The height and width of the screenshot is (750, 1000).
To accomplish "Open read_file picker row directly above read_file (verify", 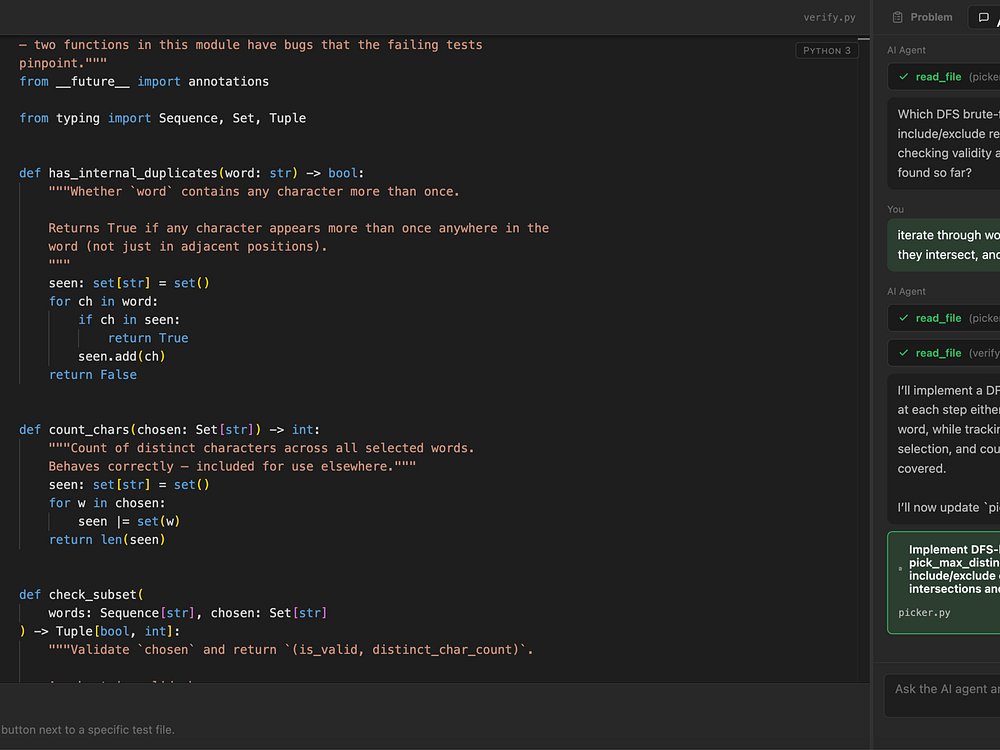I will (944, 318).
